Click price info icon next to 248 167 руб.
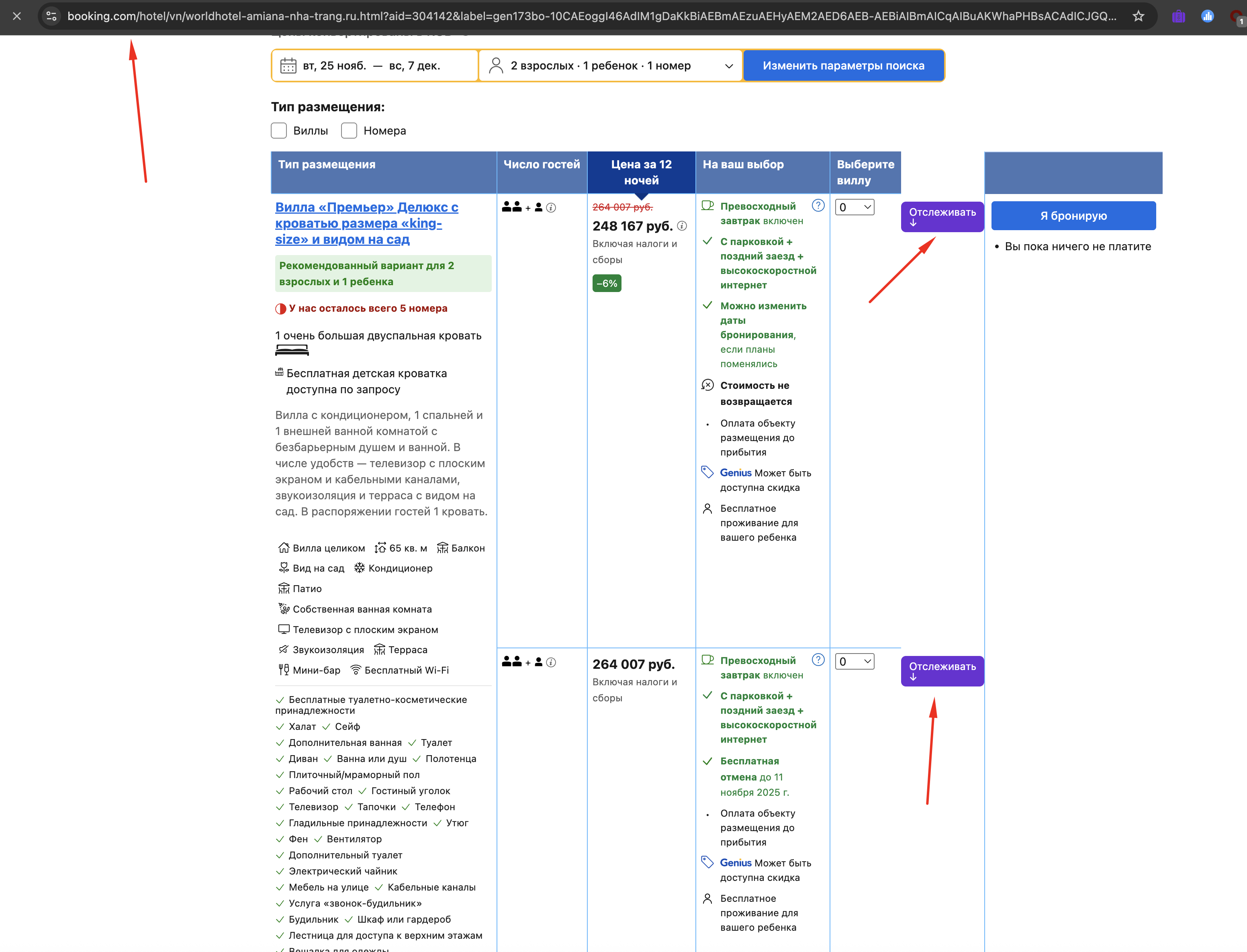 click(683, 226)
